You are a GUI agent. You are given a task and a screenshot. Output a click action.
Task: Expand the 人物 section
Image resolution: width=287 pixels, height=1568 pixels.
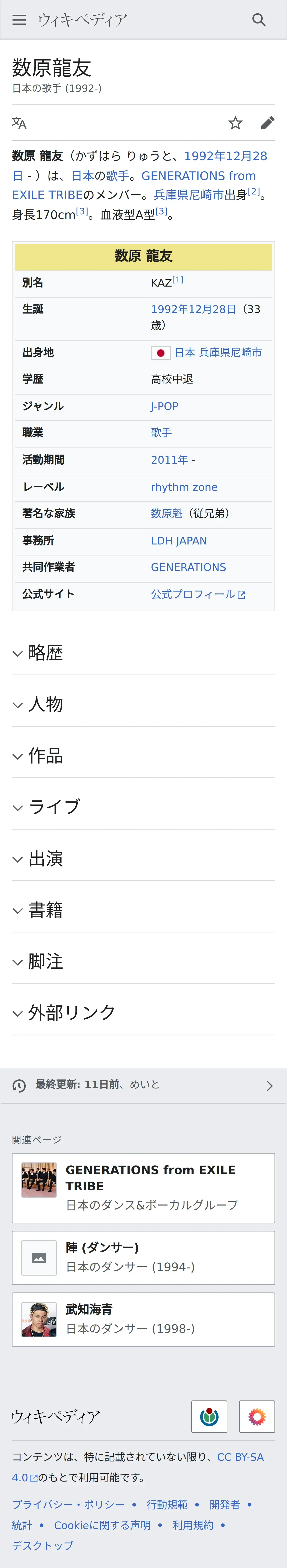point(143,704)
